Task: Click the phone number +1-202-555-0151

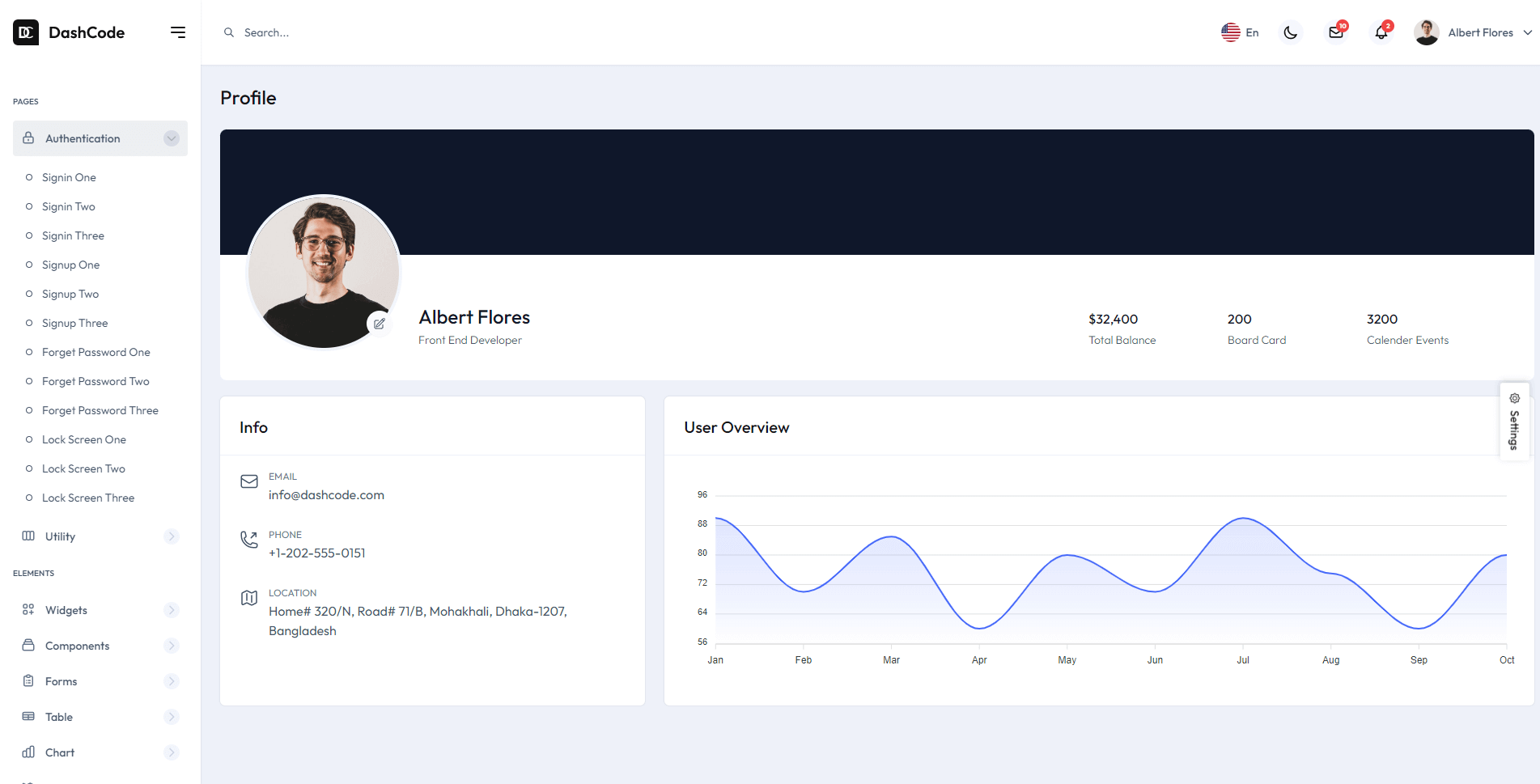Action: pos(317,553)
